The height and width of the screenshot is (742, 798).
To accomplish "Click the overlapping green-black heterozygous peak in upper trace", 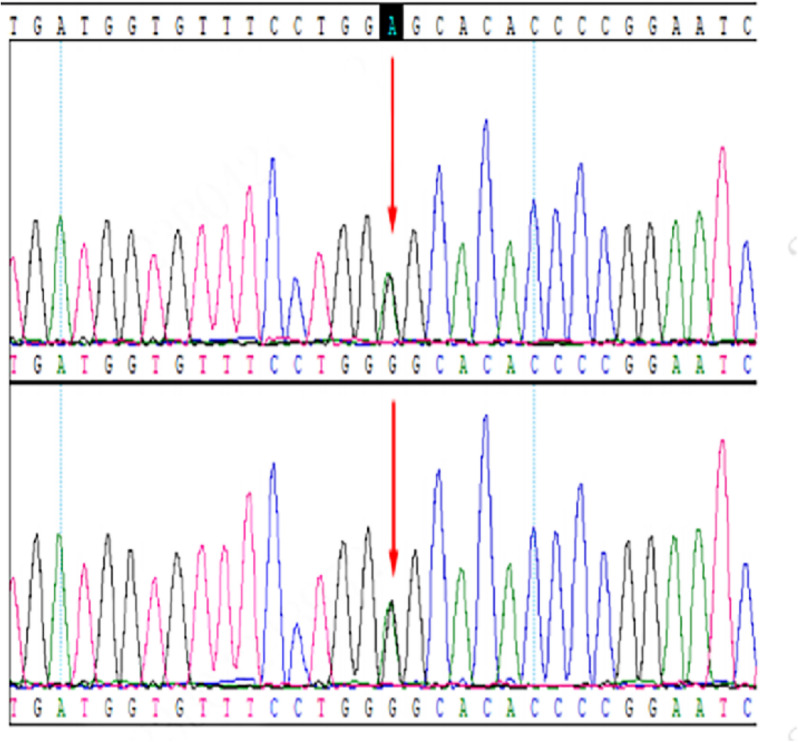I will (x=389, y=307).
